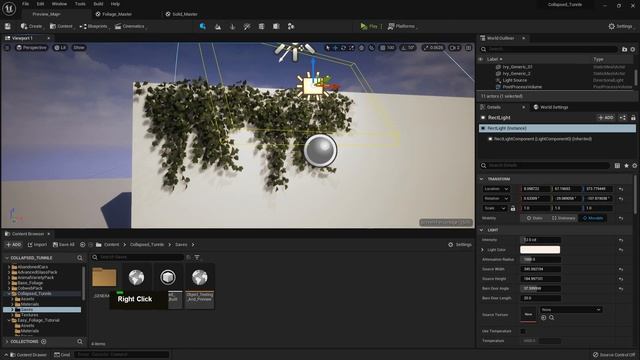Activate the Select mode icon in toolbar
The image size is (640, 360).
pyautogui.click(x=202, y=26)
